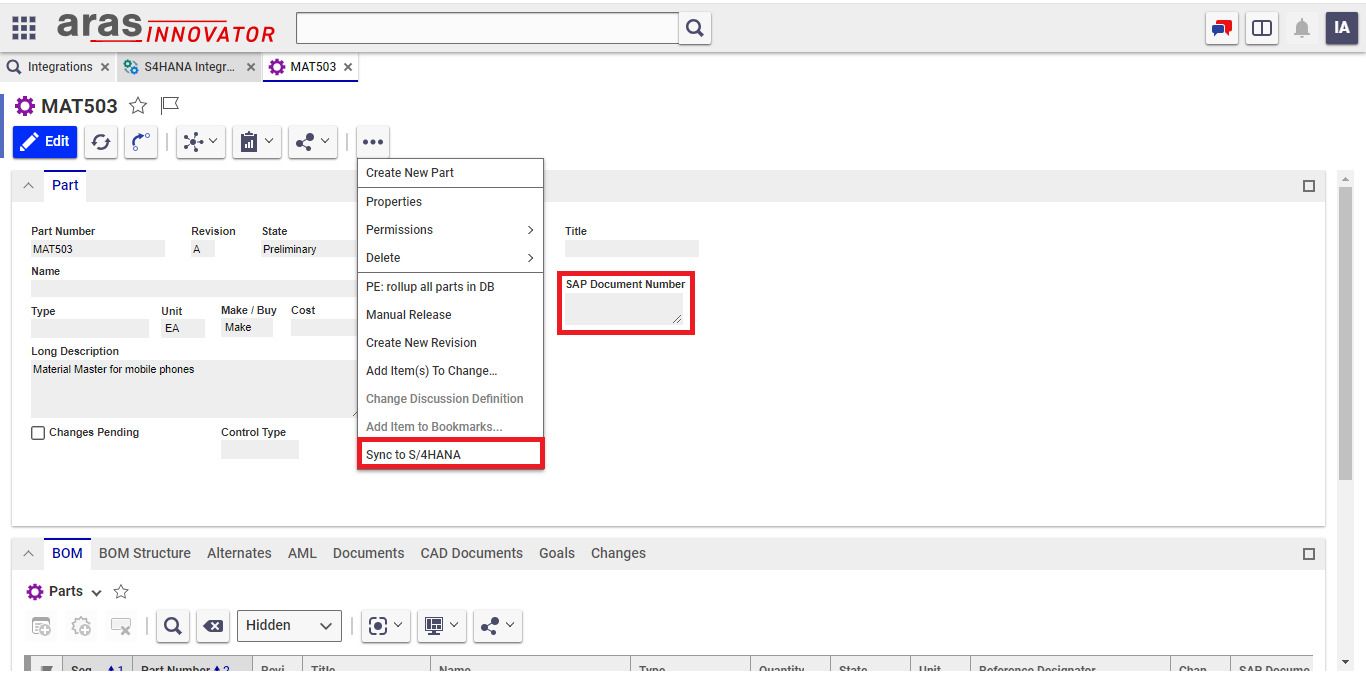Click the Revision field showing A
Viewport: 1366px width, 682px height.
(x=203, y=249)
